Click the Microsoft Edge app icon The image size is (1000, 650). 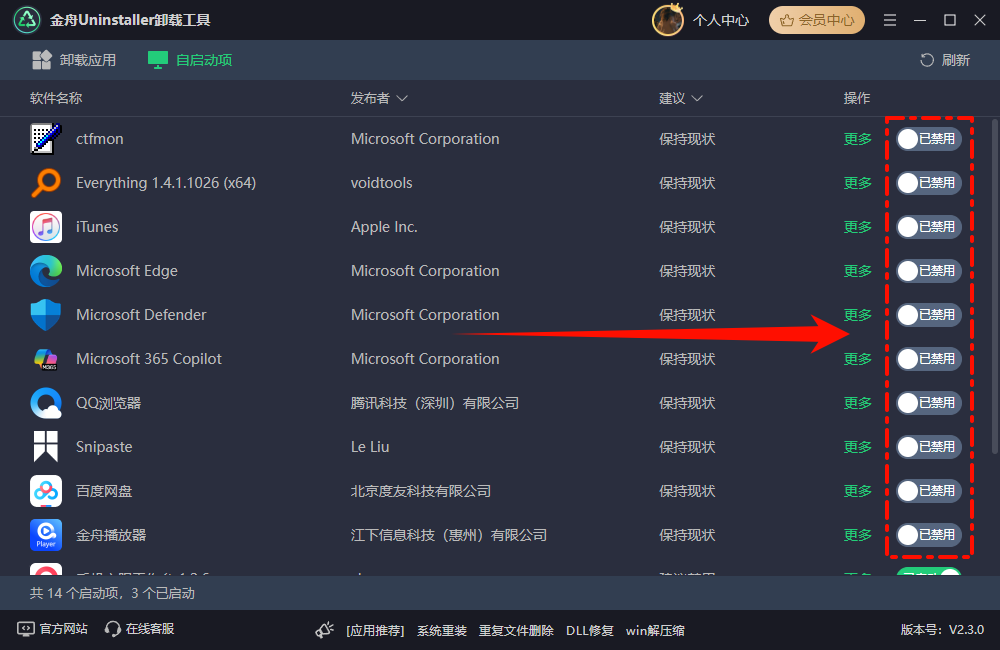coord(46,271)
